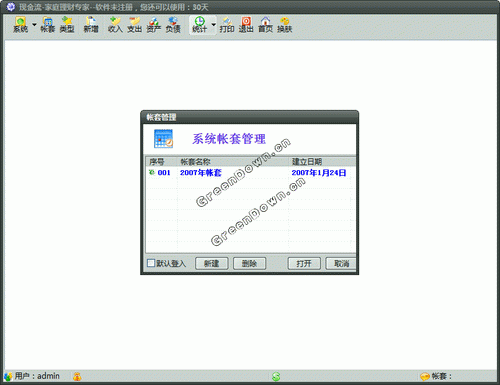
Task: Select the 新建 (New) button
Action: pos(212,264)
